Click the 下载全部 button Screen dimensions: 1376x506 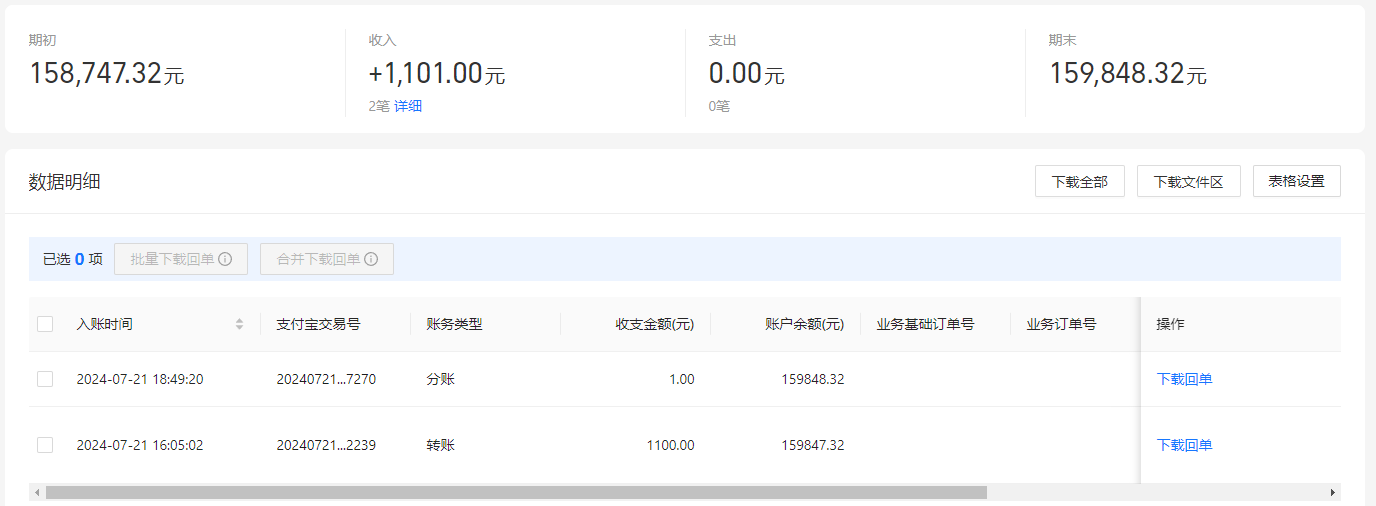click(1080, 181)
